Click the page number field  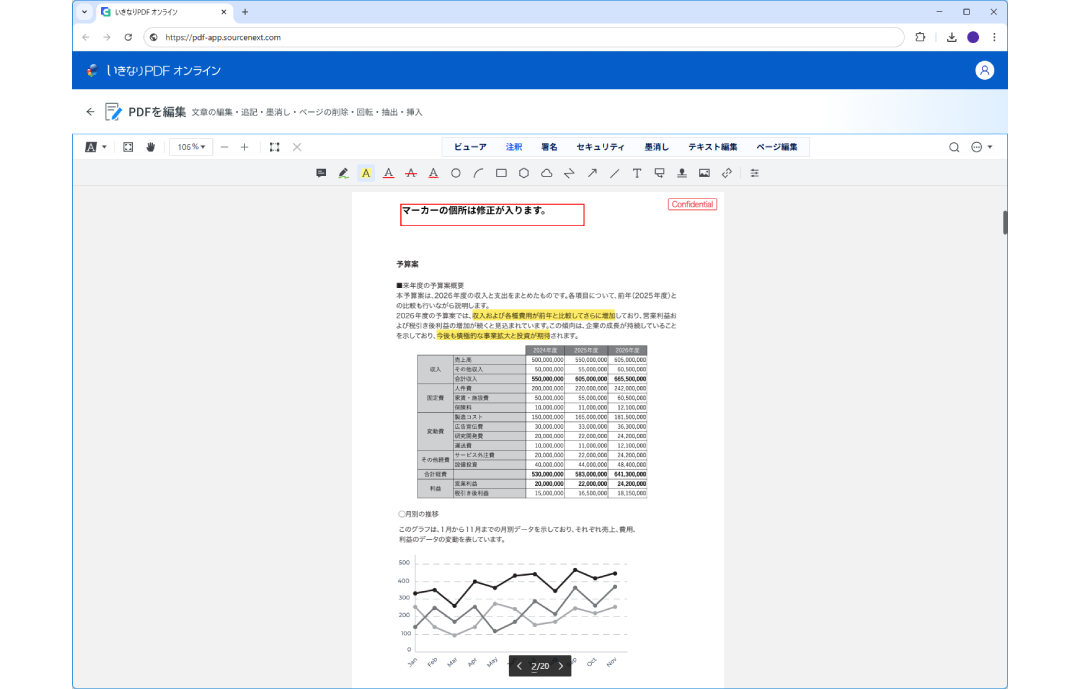pyautogui.click(x=535, y=666)
